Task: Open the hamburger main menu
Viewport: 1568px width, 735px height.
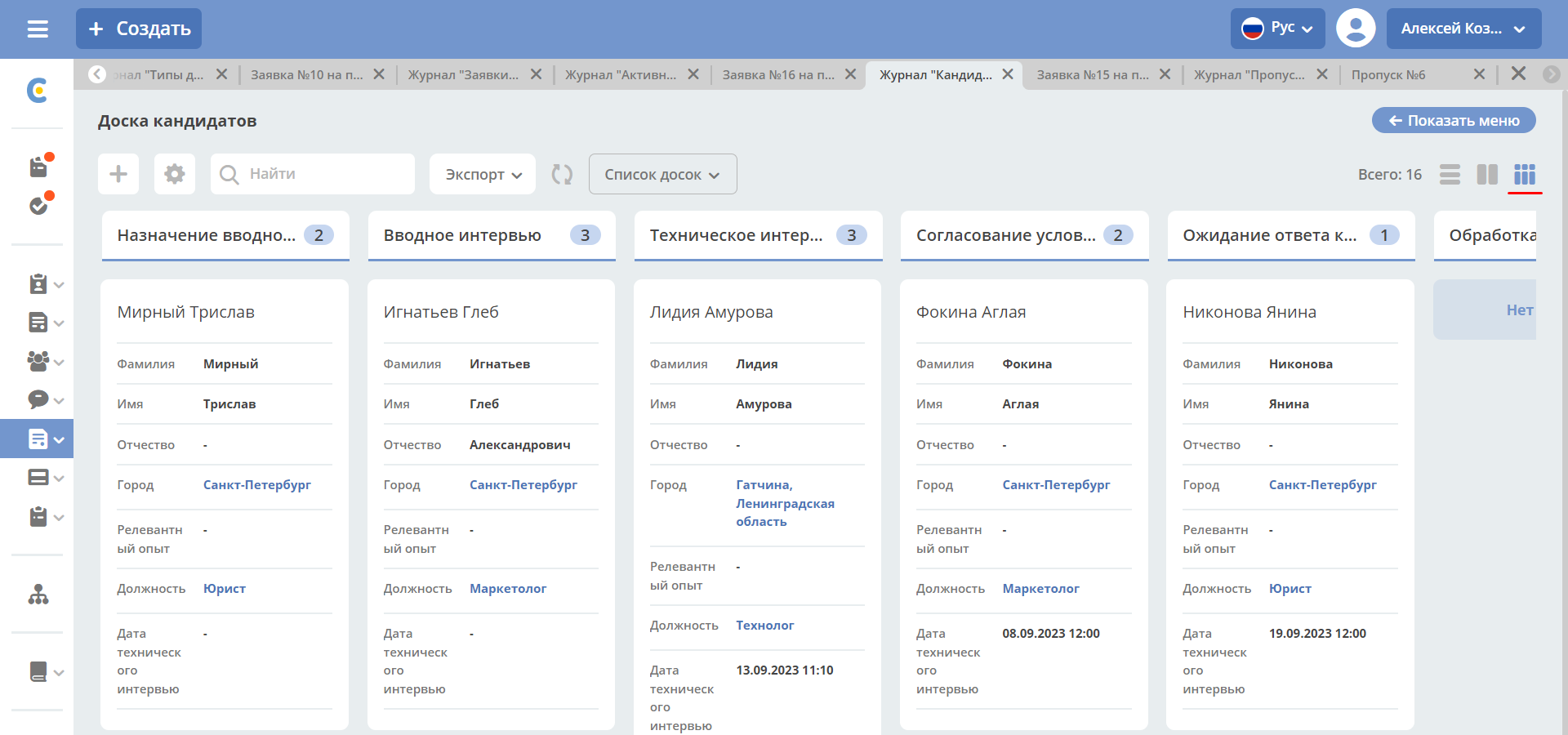Action: [x=38, y=29]
